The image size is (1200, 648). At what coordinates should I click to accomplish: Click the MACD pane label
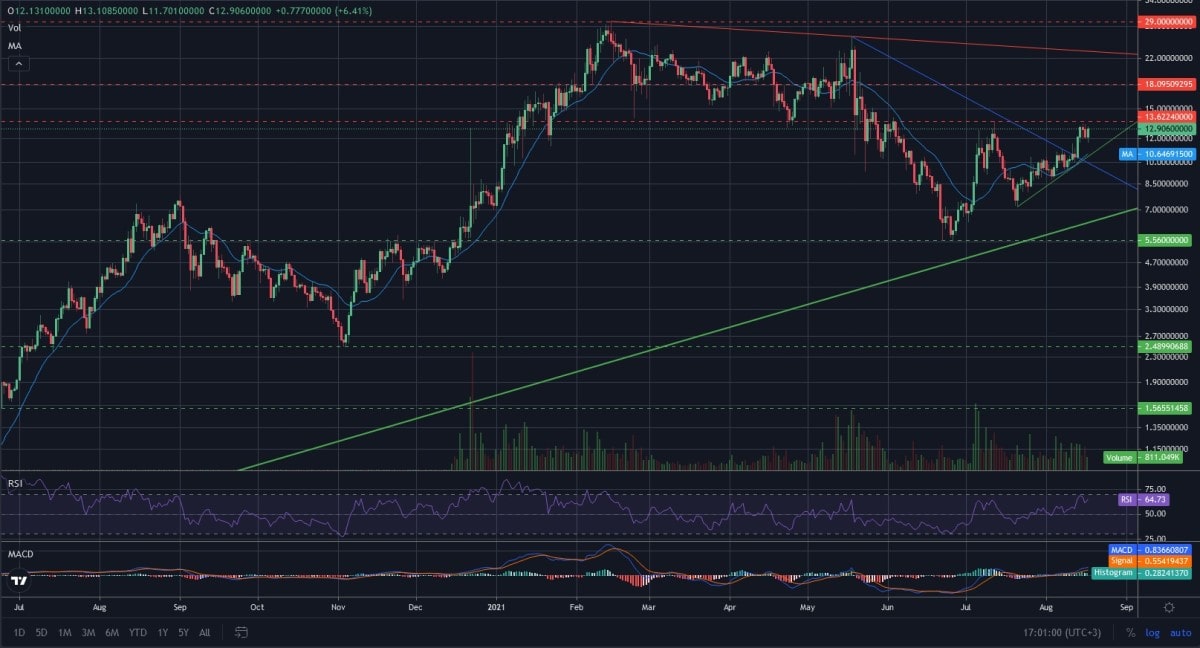coord(20,553)
